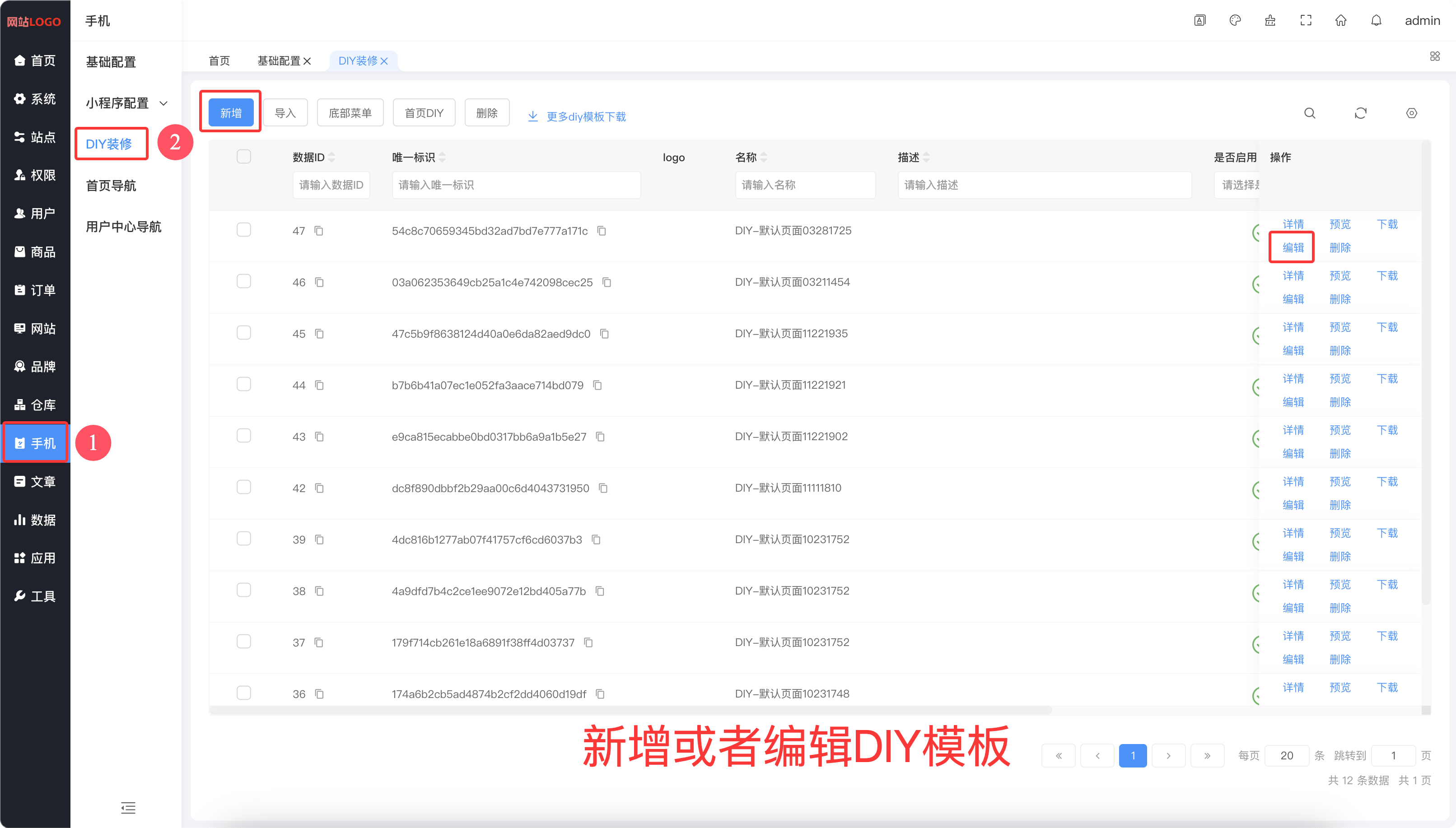The width and height of the screenshot is (1456, 828).
Task: Click the vertical table scrollbar
Action: click(1426, 373)
